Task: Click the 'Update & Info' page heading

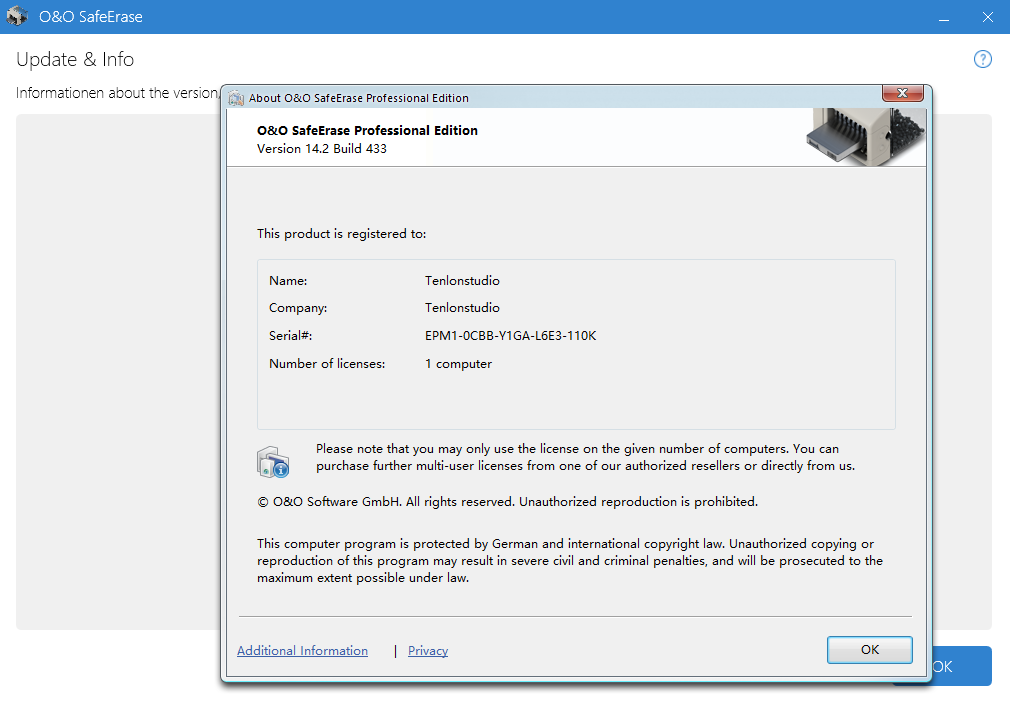Action: [x=75, y=59]
